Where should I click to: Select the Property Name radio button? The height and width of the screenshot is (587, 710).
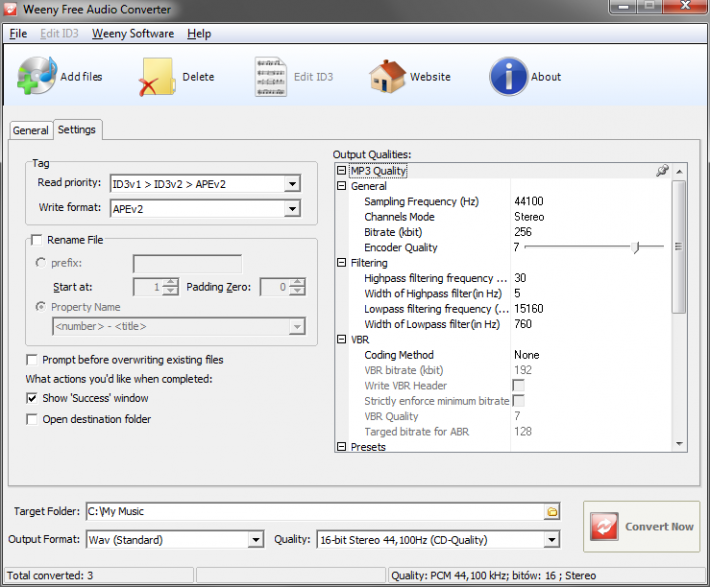pyautogui.click(x=41, y=307)
